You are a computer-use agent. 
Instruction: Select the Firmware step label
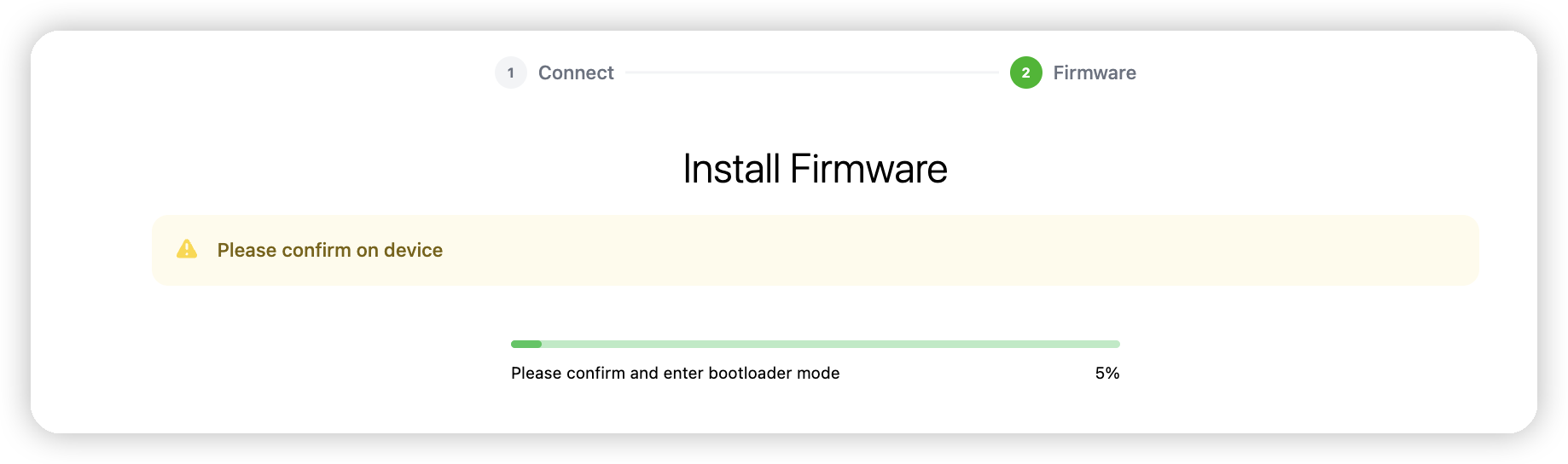click(x=1095, y=72)
